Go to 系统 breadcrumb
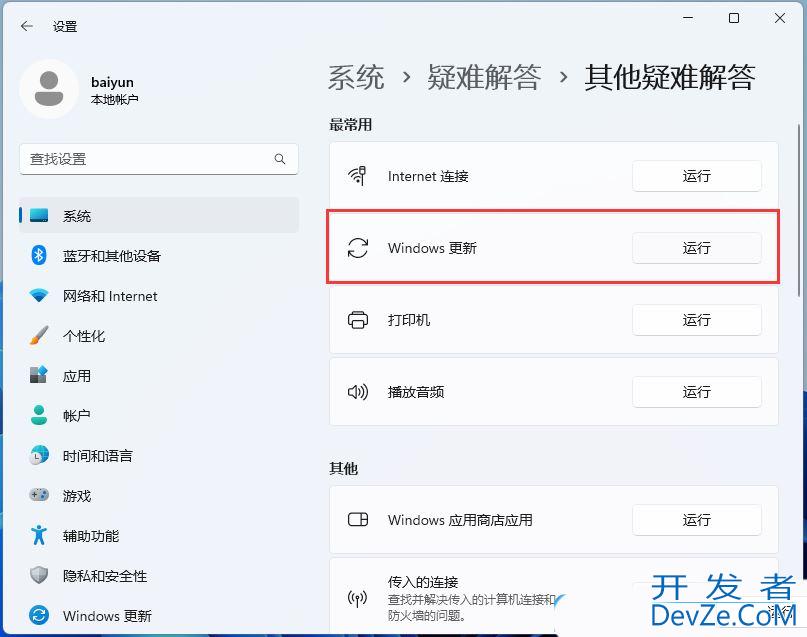The image size is (807, 637). [356, 78]
